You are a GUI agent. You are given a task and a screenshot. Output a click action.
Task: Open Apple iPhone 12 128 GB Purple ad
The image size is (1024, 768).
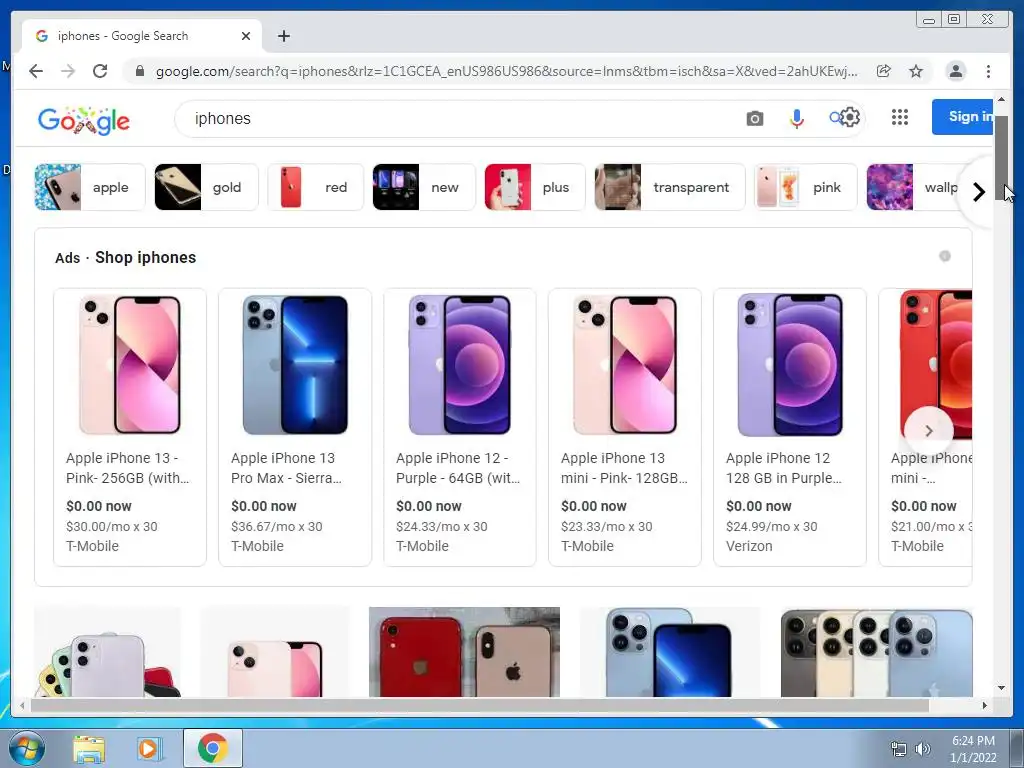pos(790,427)
